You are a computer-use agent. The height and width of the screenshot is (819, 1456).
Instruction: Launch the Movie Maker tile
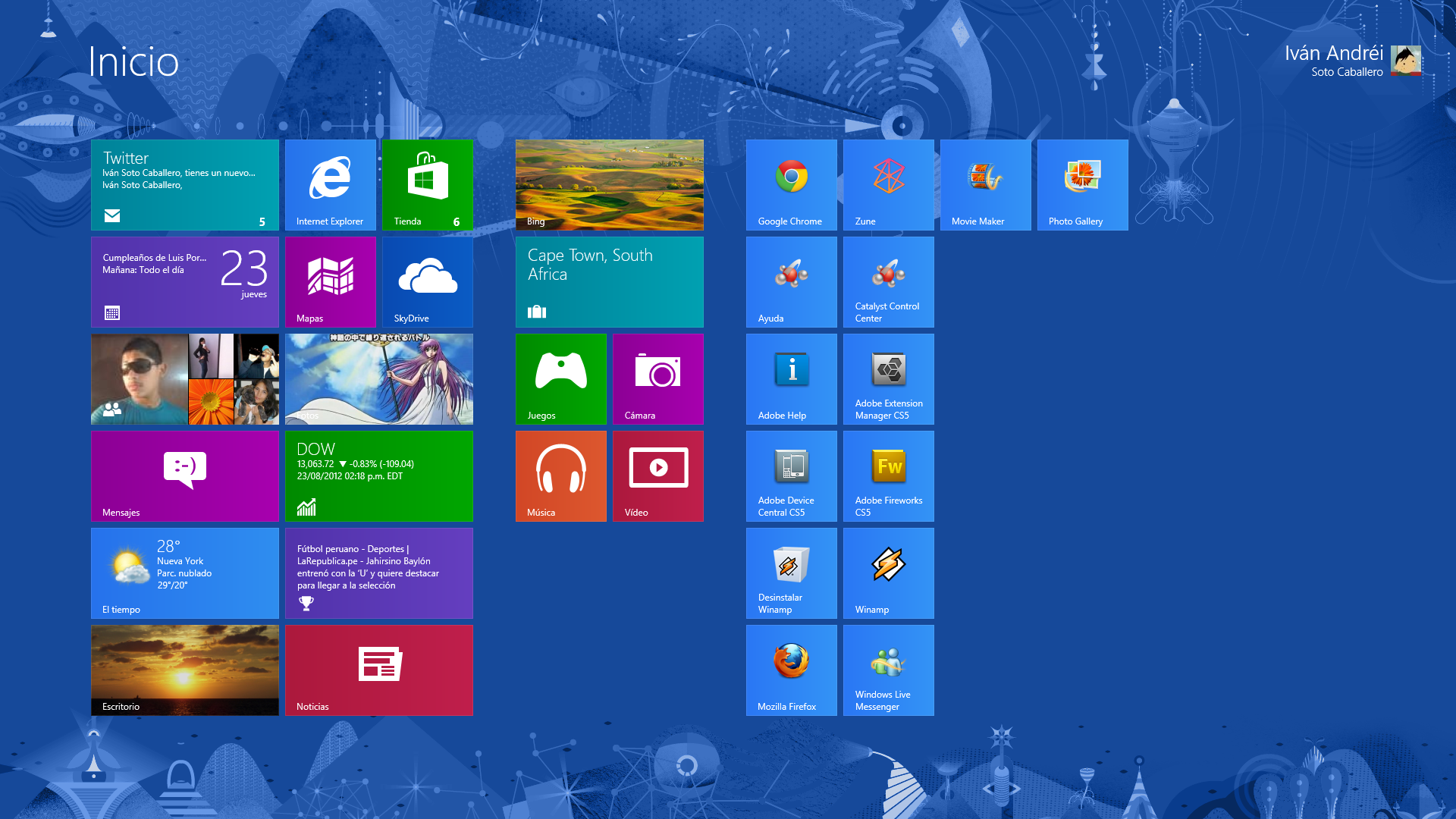[x=986, y=185]
